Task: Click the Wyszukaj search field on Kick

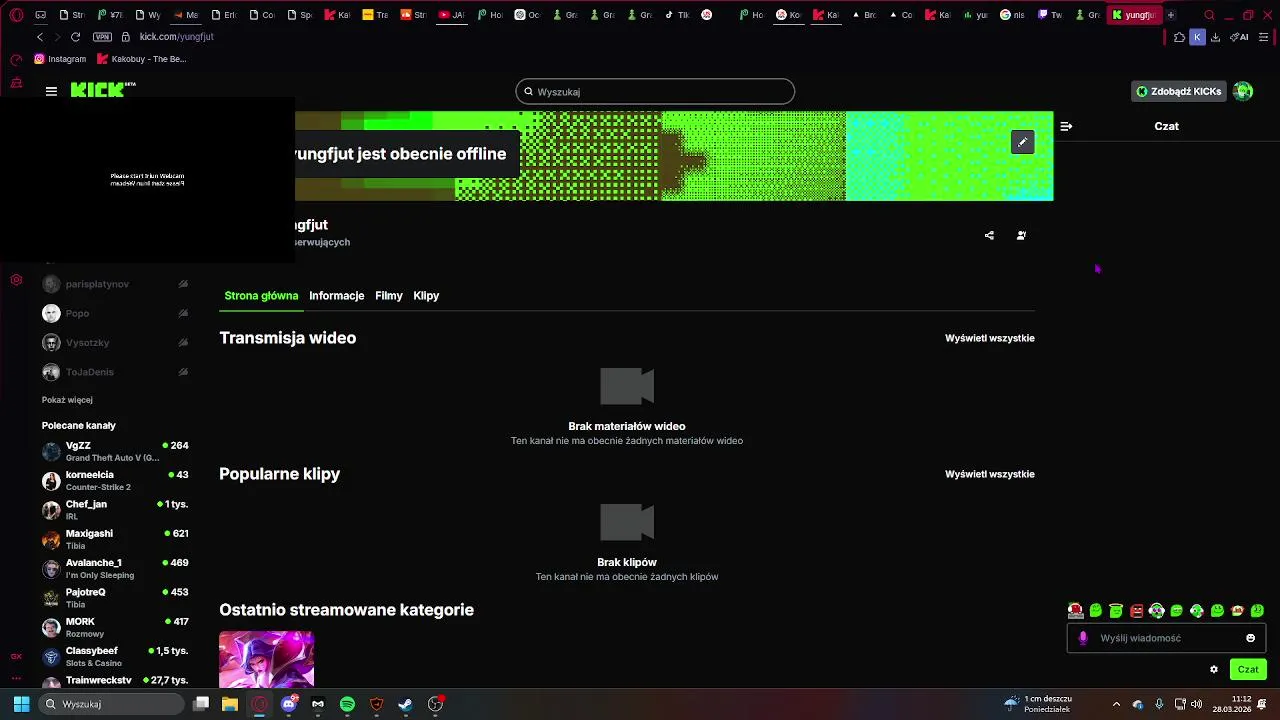Action: pyautogui.click(x=655, y=92)
